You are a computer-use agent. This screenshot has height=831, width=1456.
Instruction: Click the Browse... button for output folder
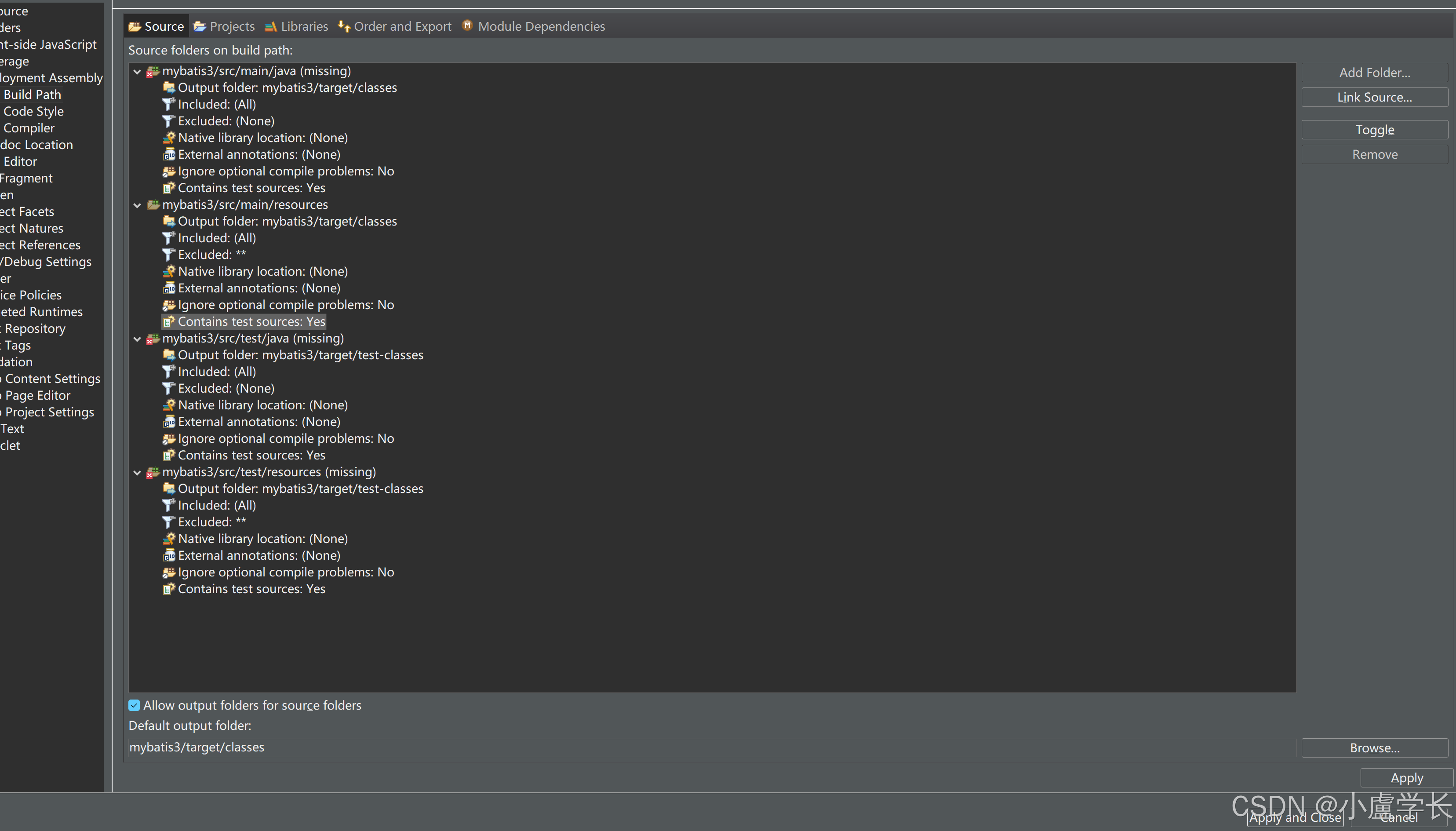(x=1374, y=747)
